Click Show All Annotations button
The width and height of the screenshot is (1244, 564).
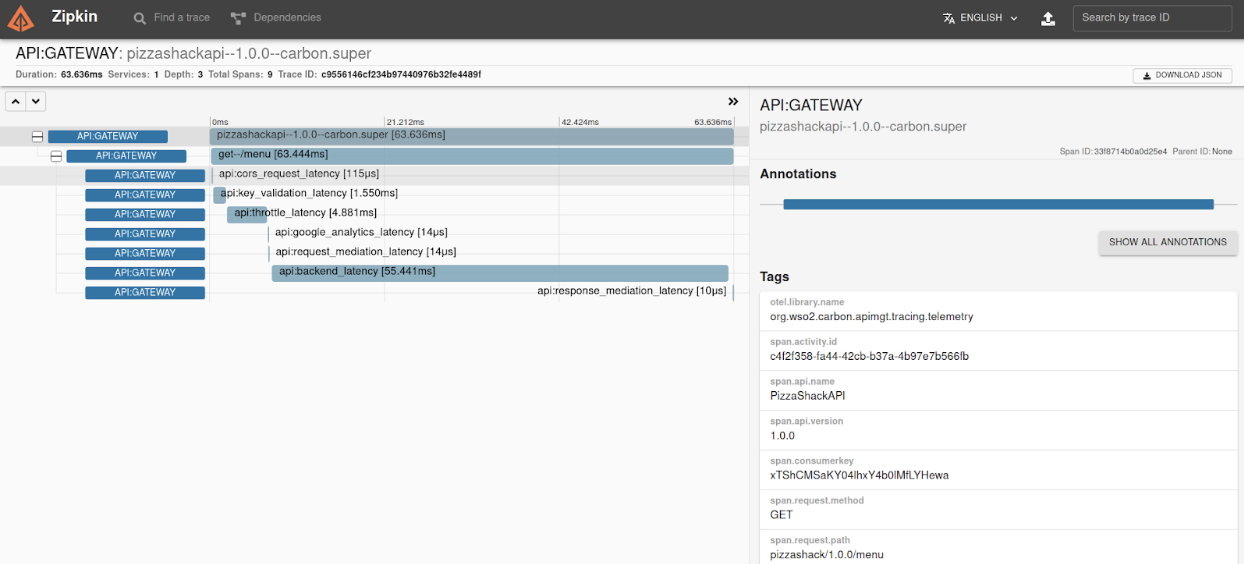point(1168,242)
